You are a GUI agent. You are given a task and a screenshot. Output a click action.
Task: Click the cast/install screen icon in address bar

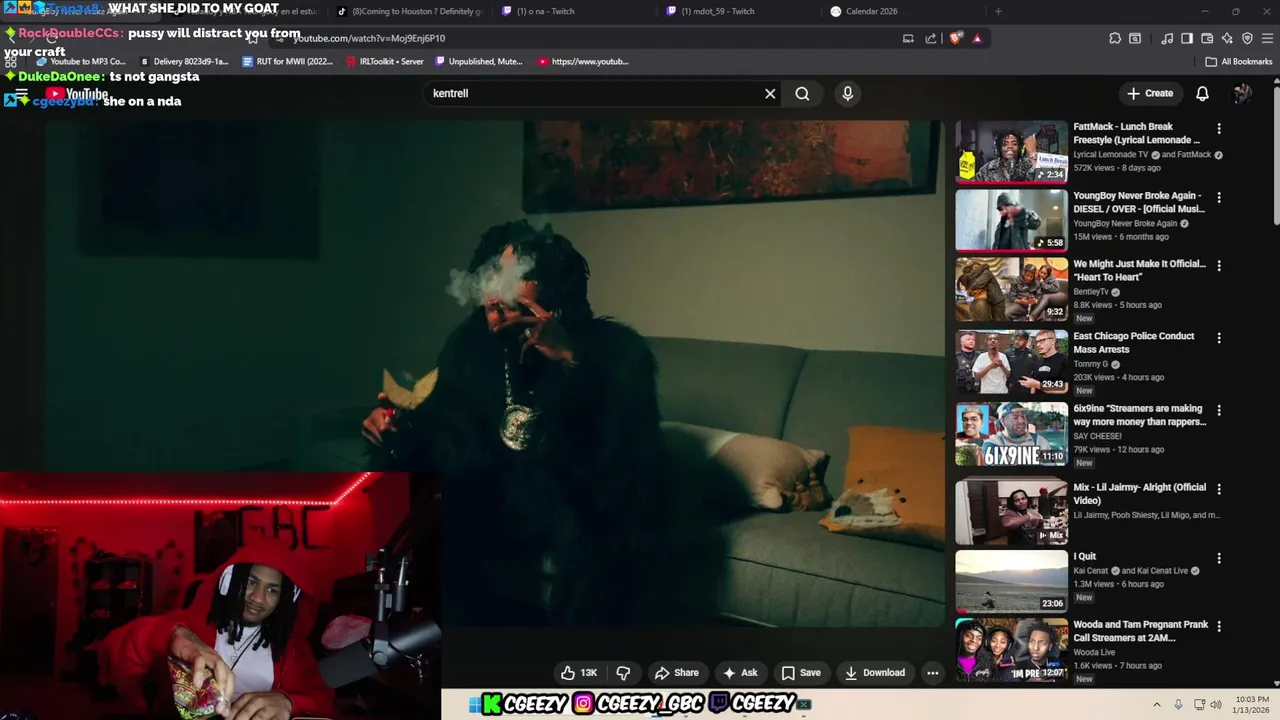908,38
